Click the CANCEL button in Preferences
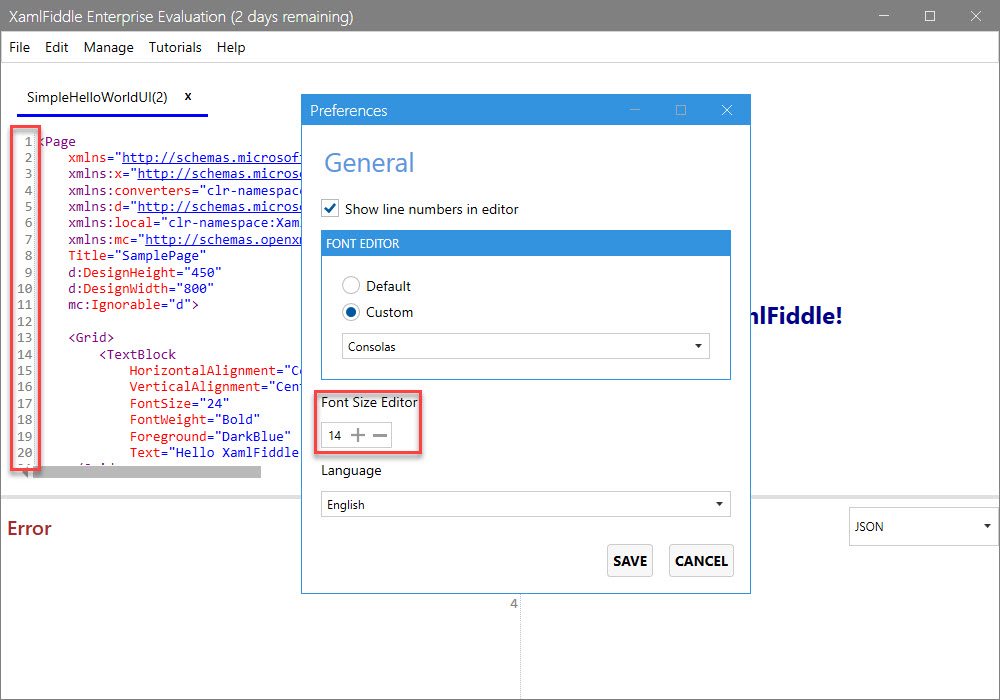Screen dimensions: 1000x700 pyautogui.click(x=701, y=561)
